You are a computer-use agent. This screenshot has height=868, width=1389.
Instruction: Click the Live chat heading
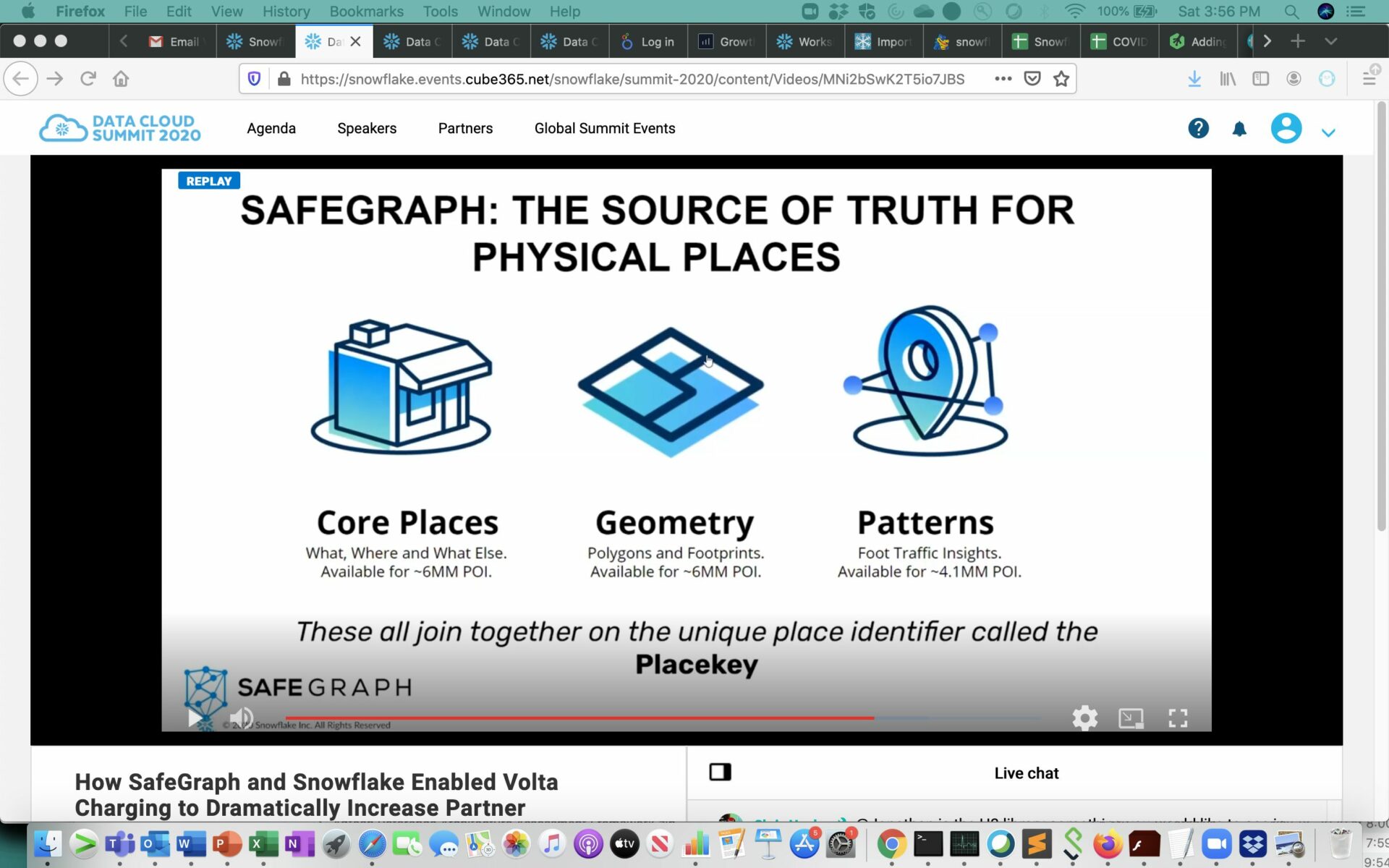pyautogui.click(x=1026, y=773)
